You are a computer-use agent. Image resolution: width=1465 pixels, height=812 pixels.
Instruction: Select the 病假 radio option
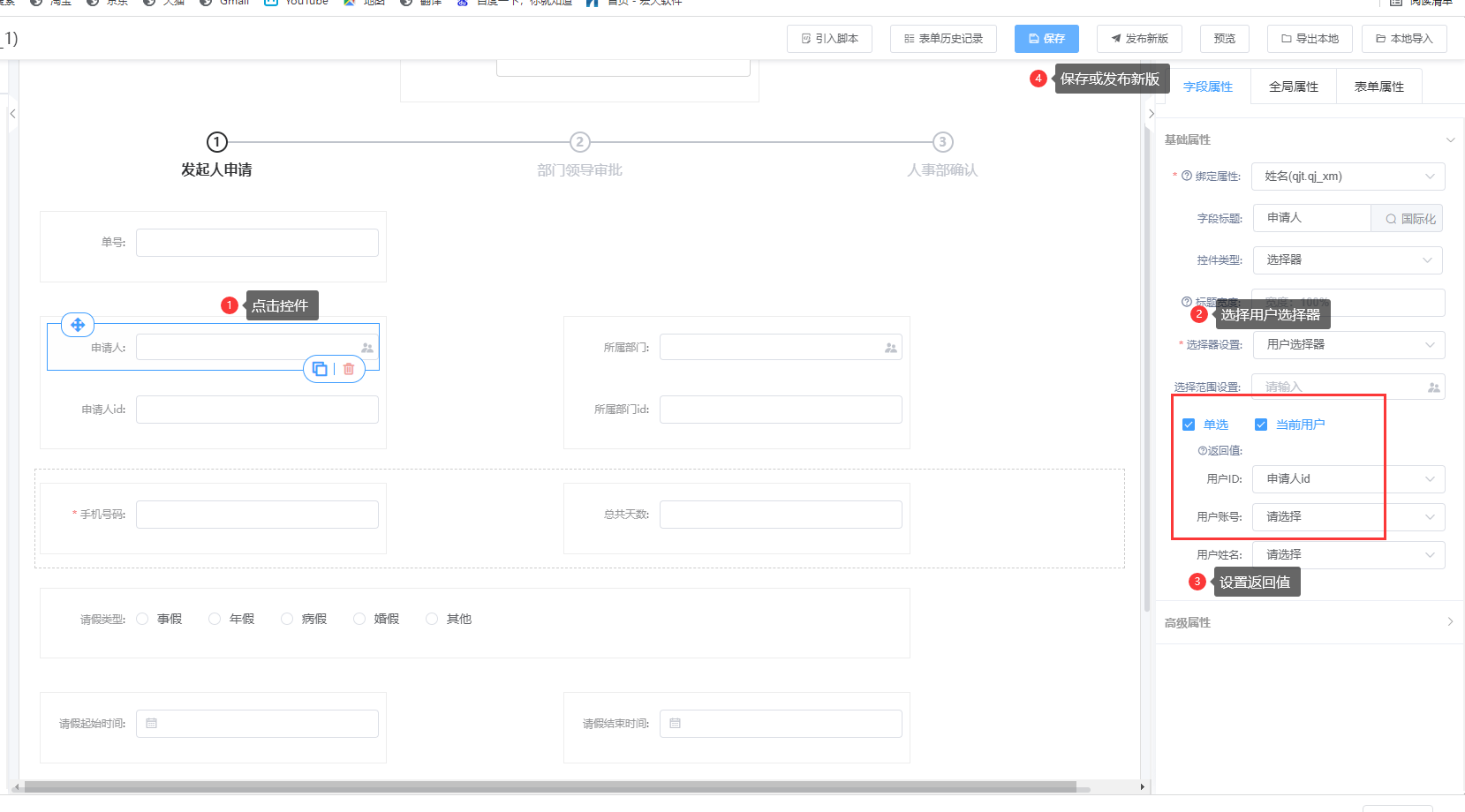pyautogui.click(x=287, y=619)
